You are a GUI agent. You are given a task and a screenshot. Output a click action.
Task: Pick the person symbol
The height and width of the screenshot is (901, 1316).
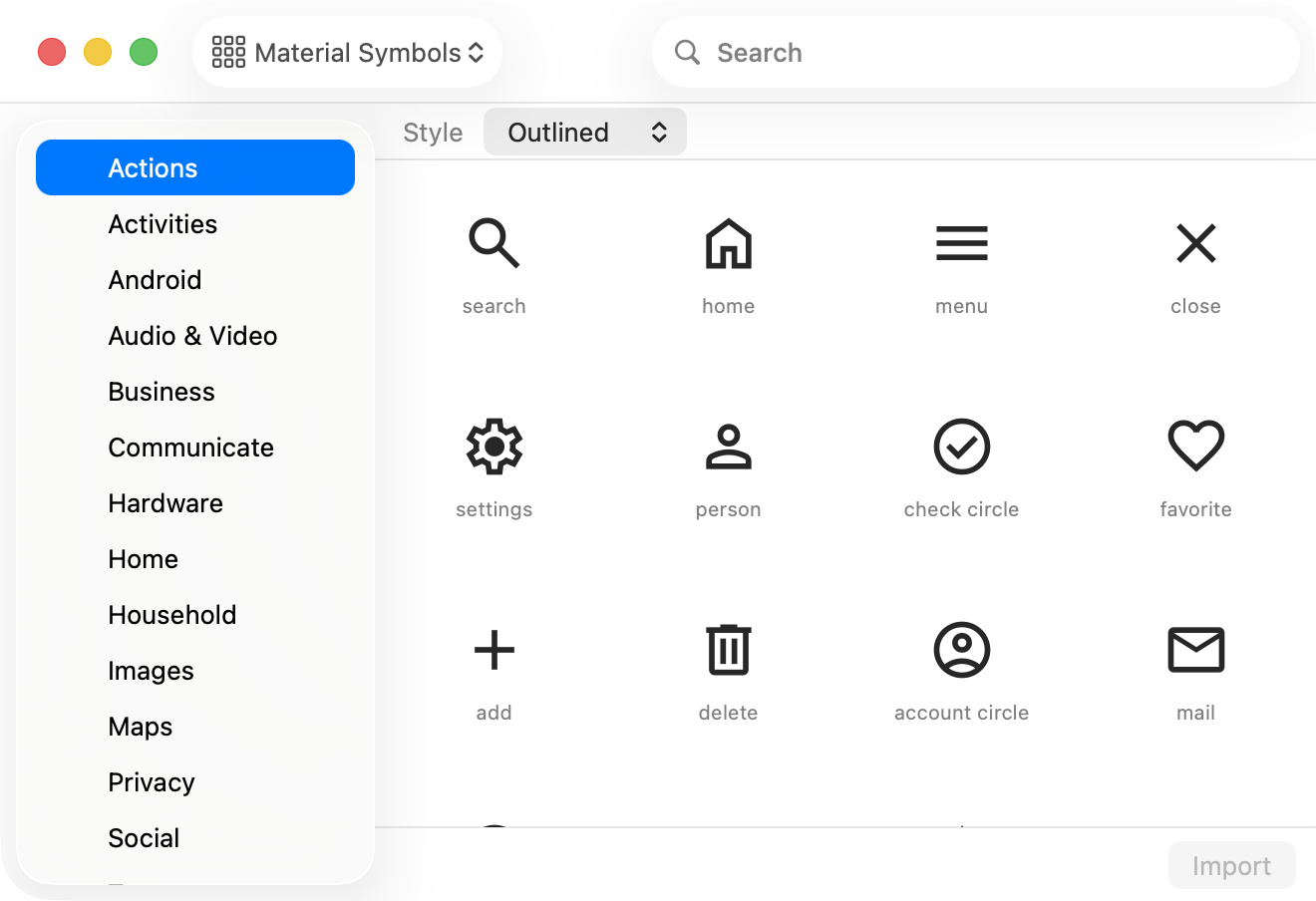coord(729,447)
